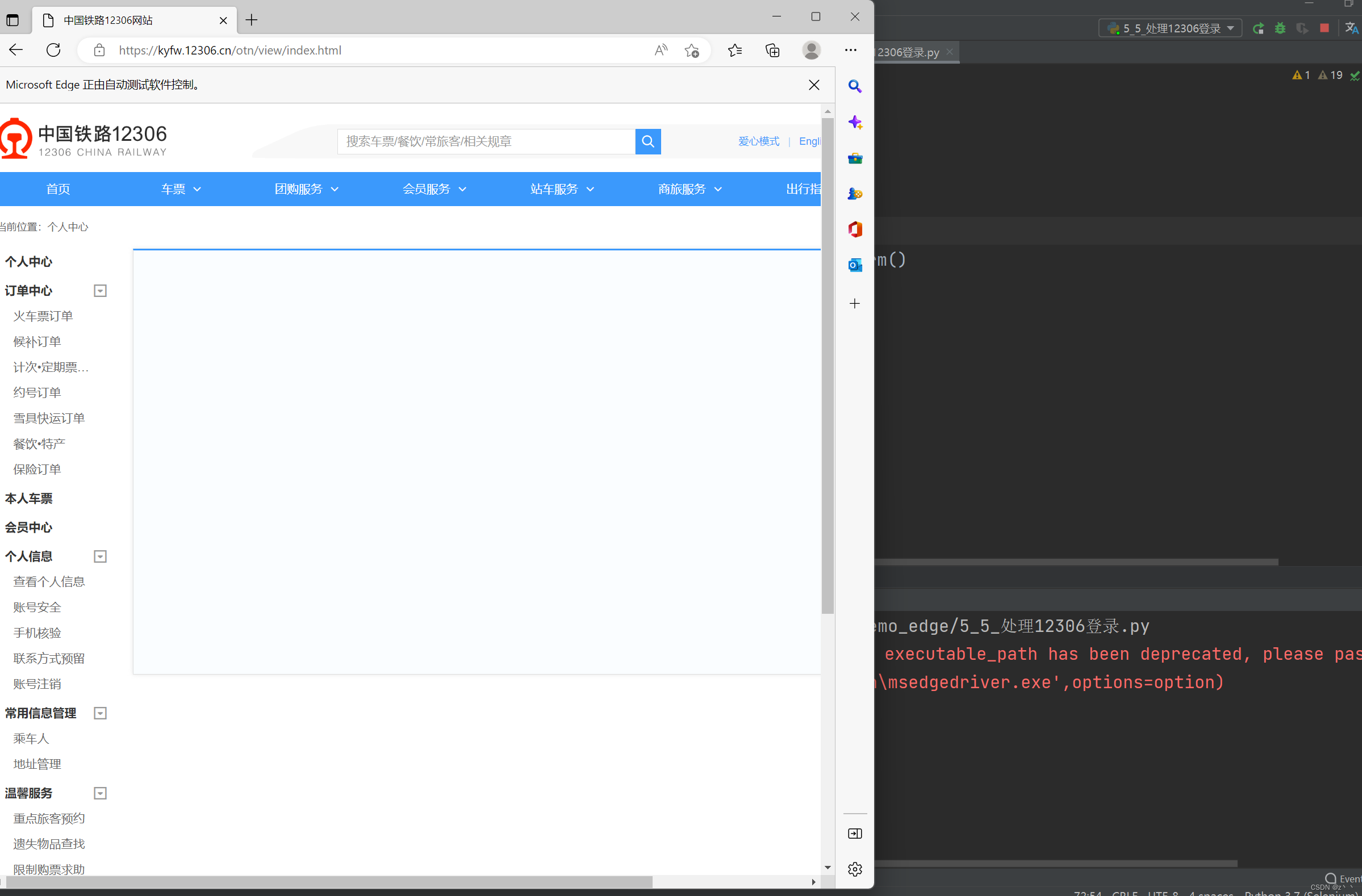
Task: Open Microsoft Office icon in sidebar
Action: [x=855, y=229]
